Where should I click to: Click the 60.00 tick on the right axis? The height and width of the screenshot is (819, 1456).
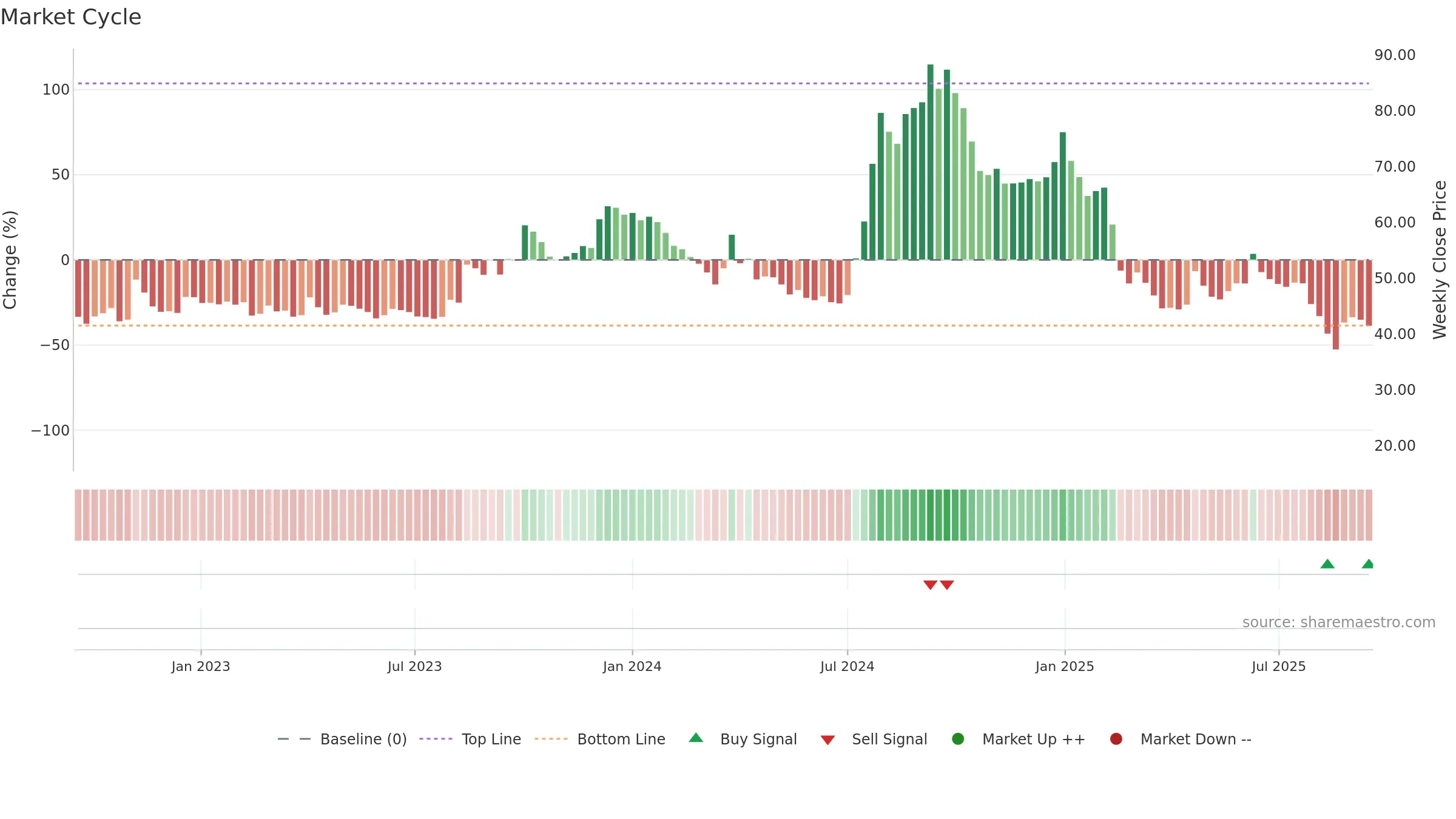pos(1395,223)
